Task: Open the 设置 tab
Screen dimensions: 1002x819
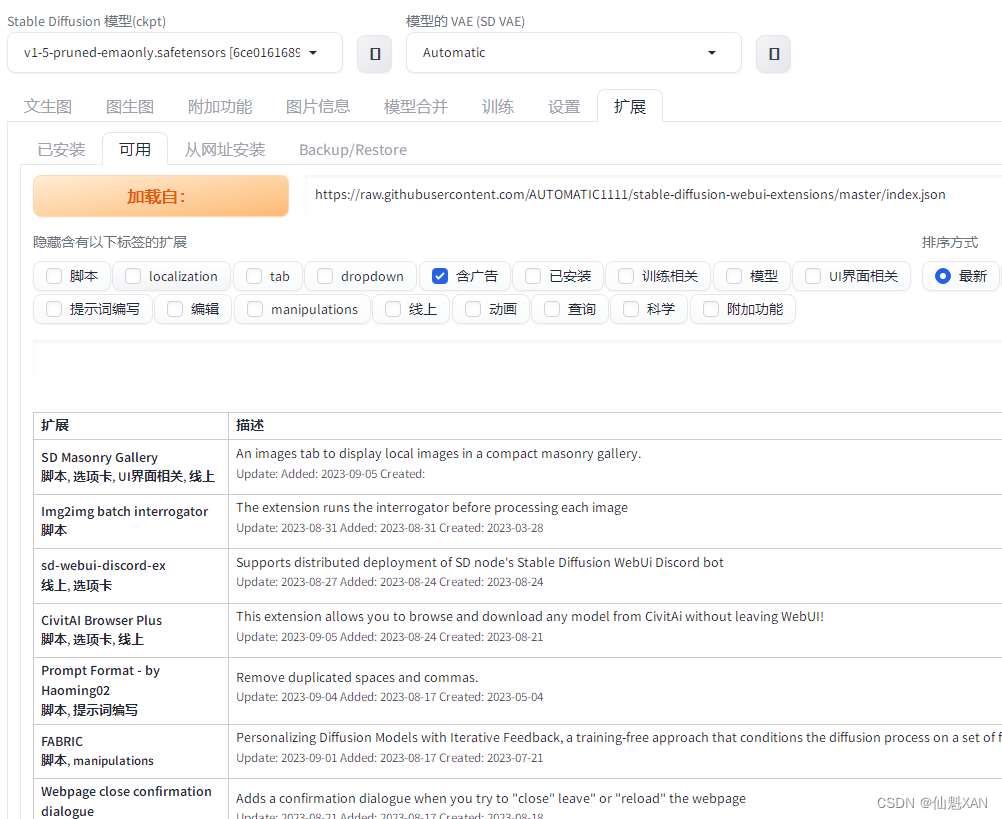Action: tap(563, 105)
